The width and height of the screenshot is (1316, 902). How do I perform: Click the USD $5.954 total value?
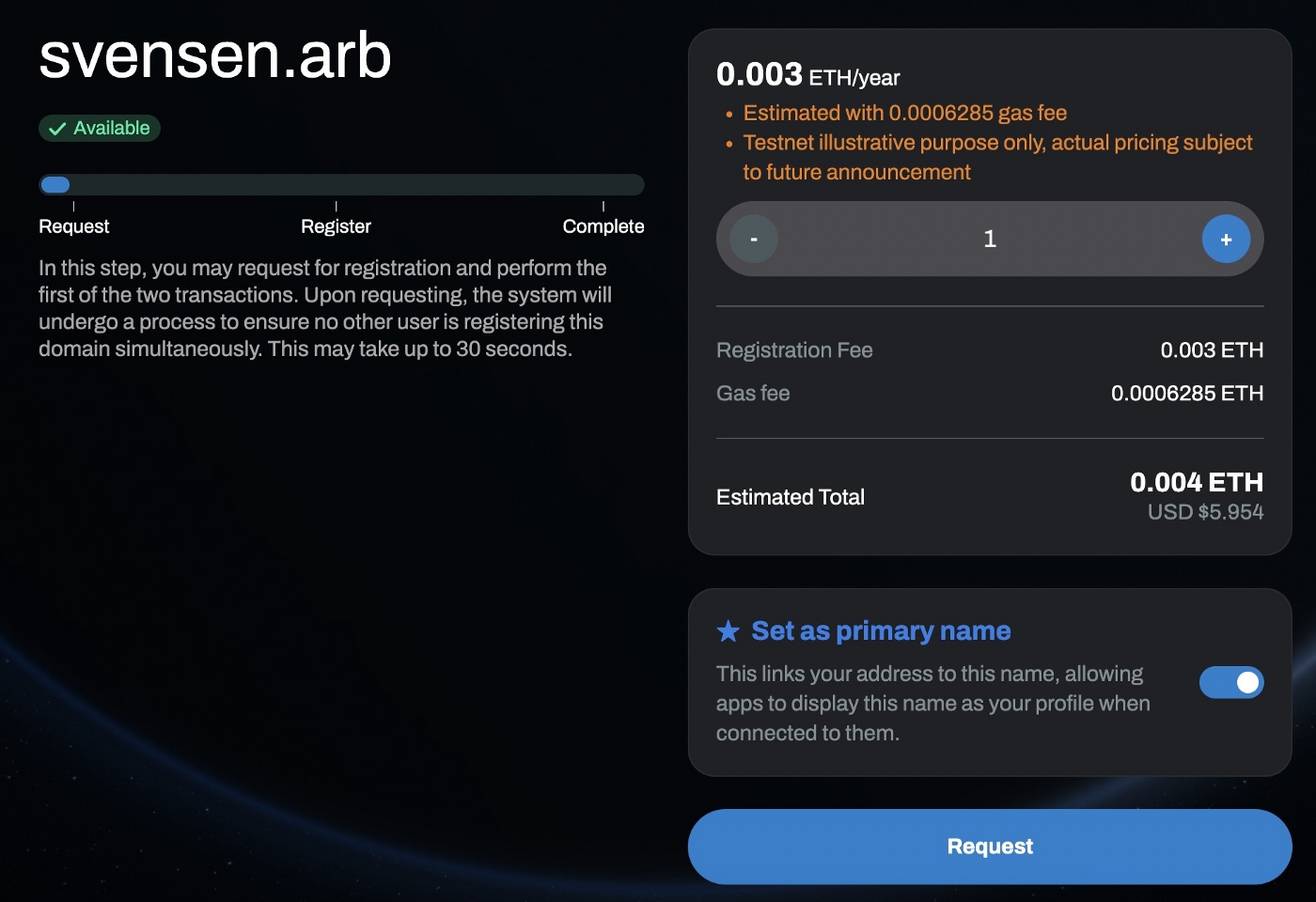[1205, 512]
